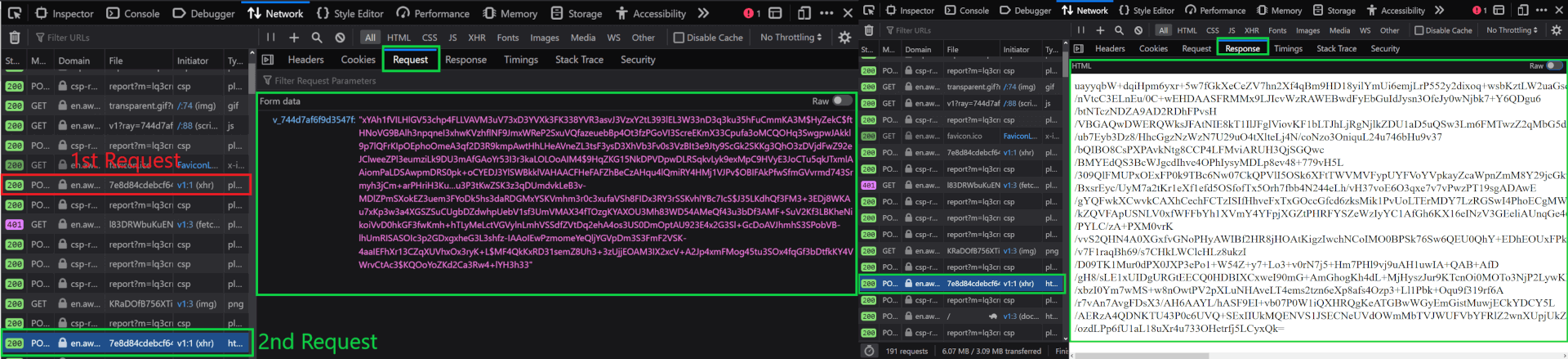Expand more tools chevron in left DevTools toolbar

(x=703, y=13)
